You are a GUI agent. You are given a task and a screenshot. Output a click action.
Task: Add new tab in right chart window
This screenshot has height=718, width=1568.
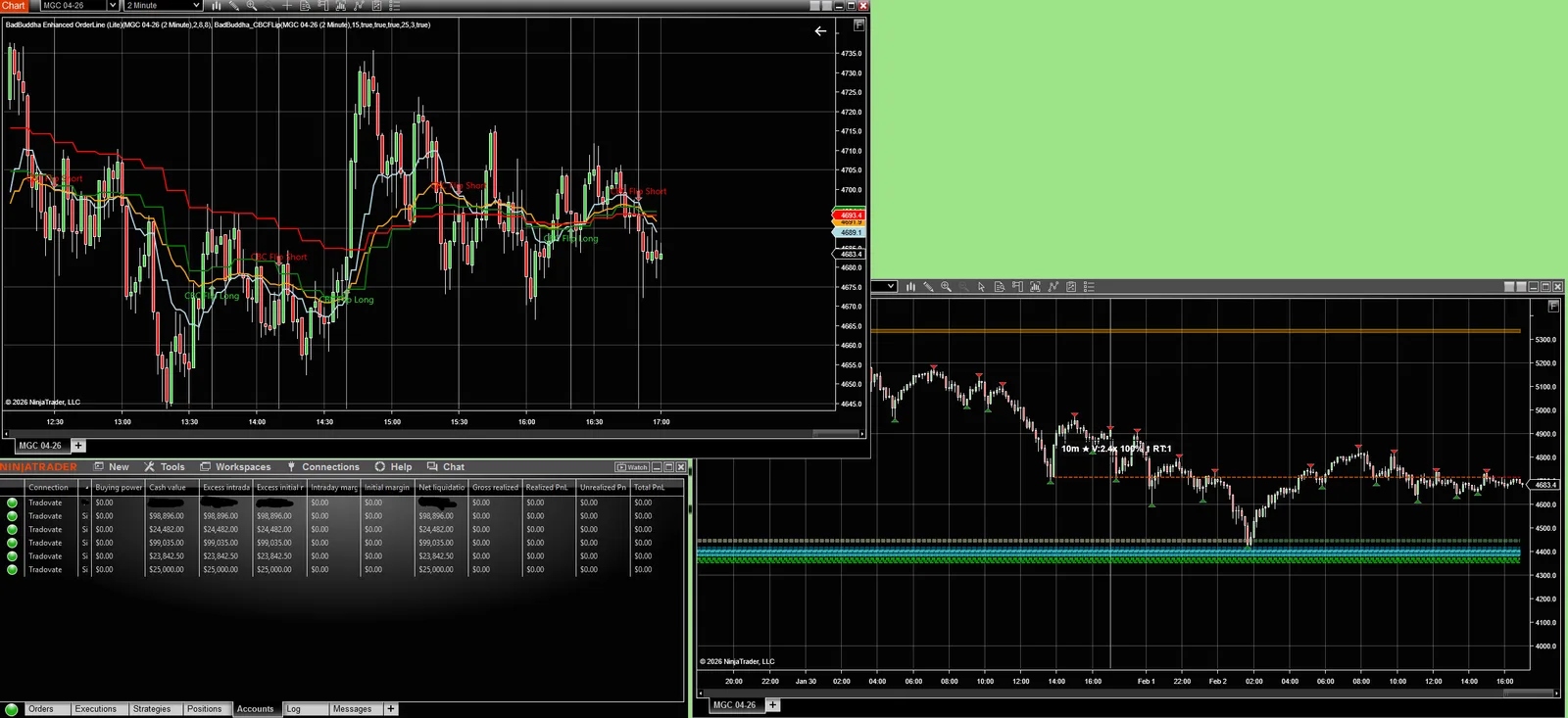[x=772, y=705]
